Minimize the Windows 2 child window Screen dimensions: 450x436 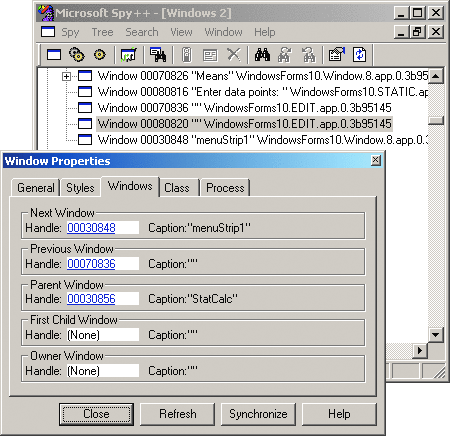pyautogui.click(x=401, y=32)
